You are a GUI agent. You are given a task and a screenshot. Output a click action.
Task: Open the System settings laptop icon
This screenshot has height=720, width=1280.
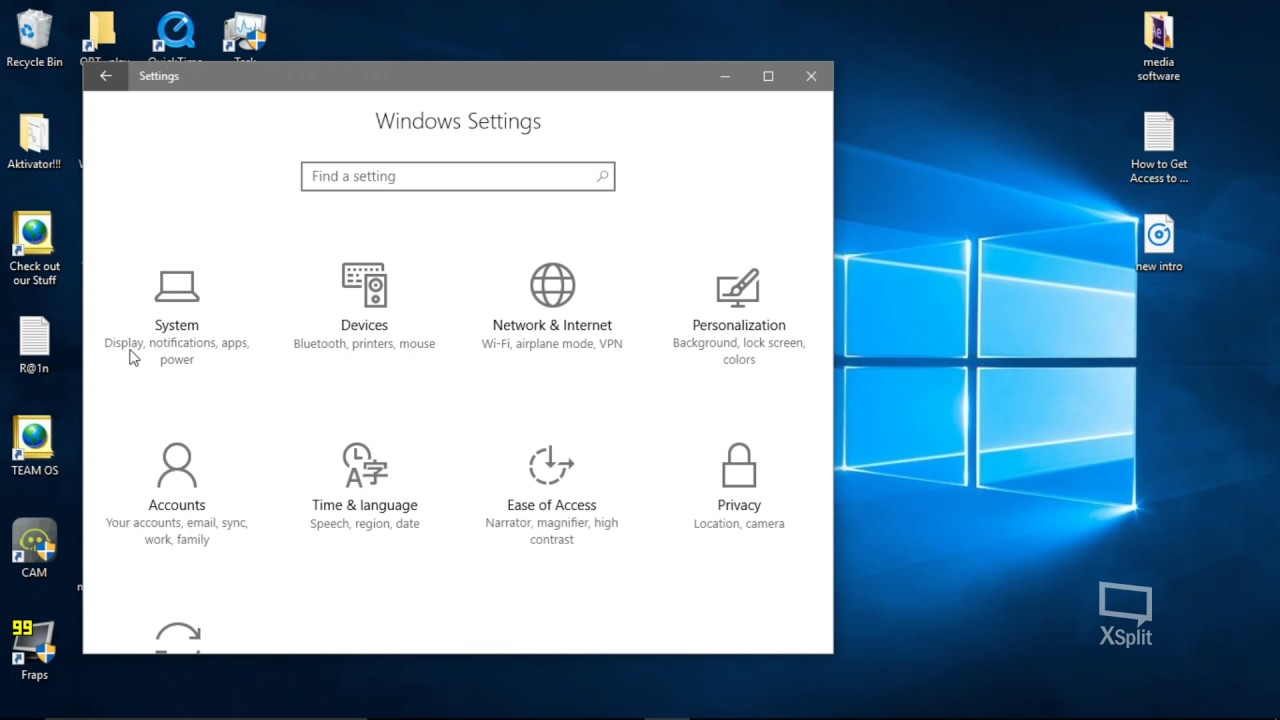pyautogui.click(x=177, y=286)
